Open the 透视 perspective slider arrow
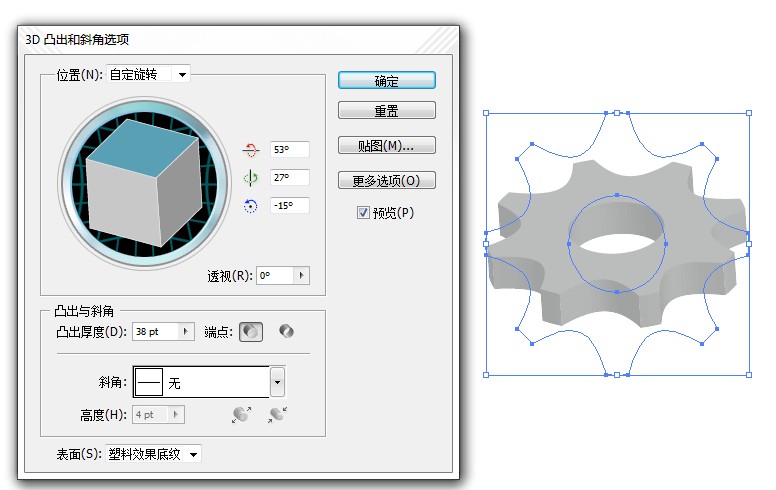The image size is (776, 490). pyautogui.click(x=301, y=276)
